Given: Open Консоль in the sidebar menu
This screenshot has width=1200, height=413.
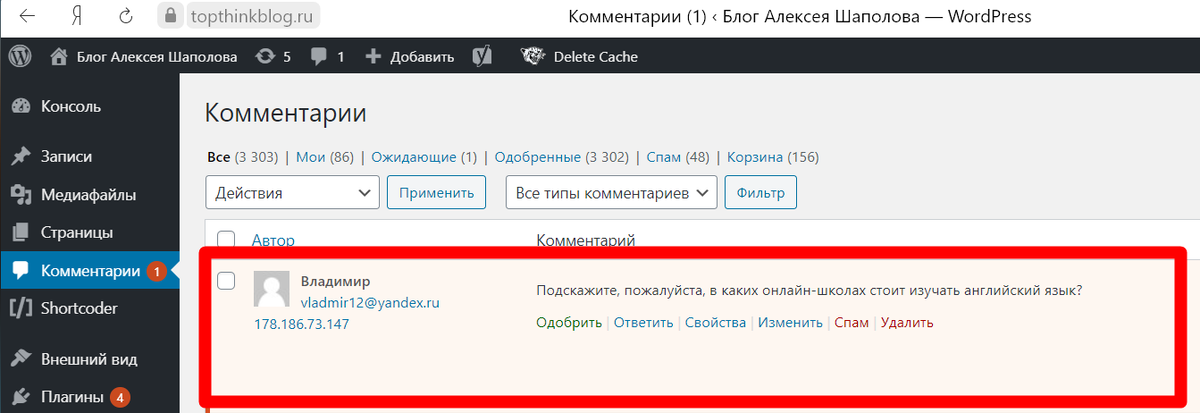Looking at the screenshot, I should 71,106.
